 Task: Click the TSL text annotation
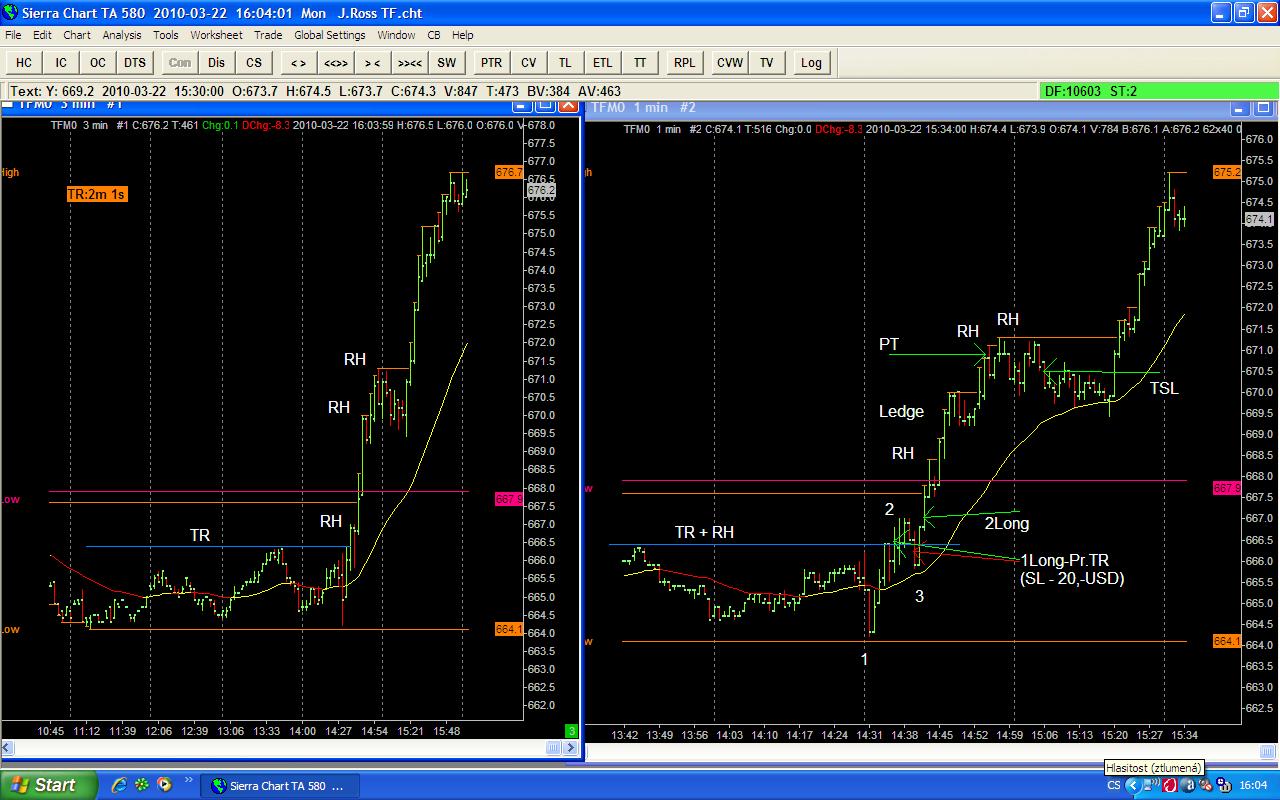click(x=1164, y=388)
